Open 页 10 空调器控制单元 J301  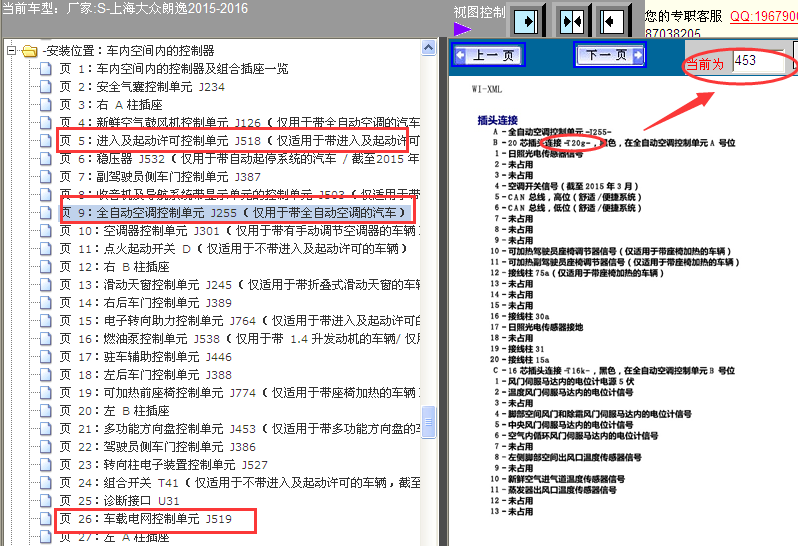coord(239,231)
